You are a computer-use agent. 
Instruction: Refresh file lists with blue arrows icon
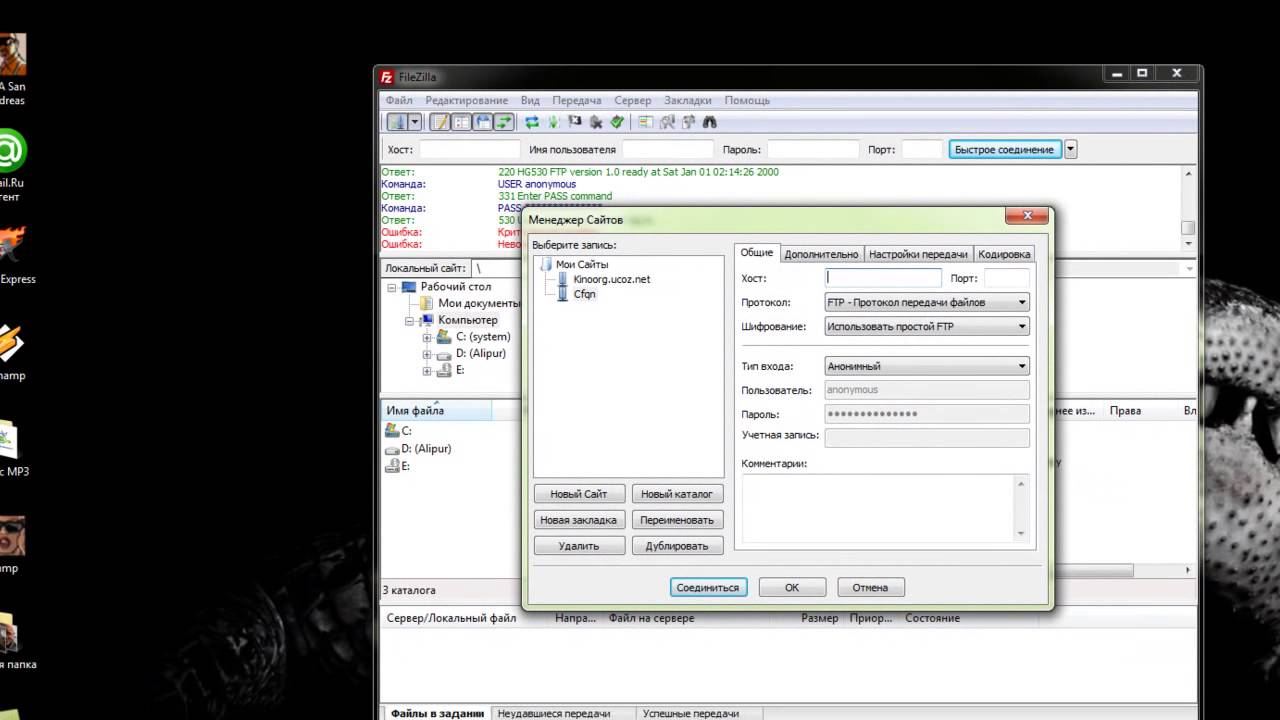[x=532, y=122]
